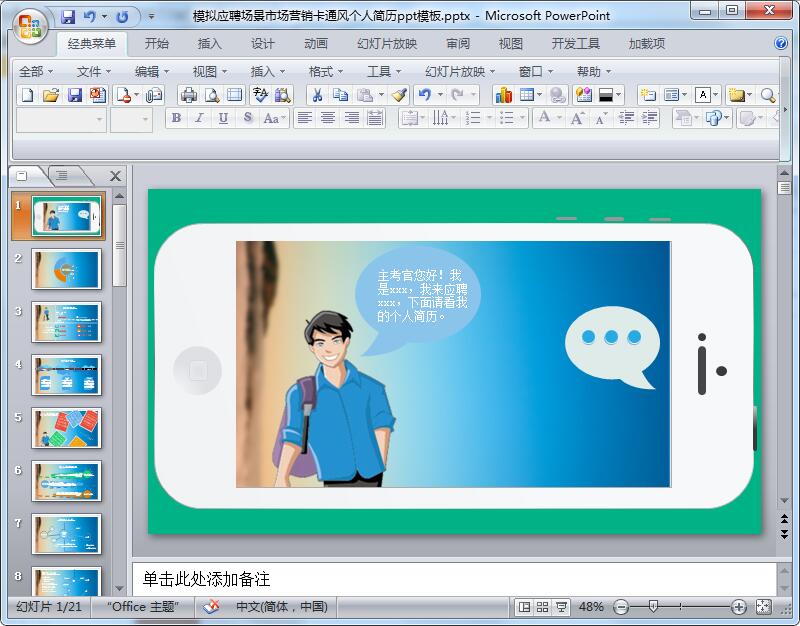
Task: Open an existing file with the folder icon
Action: click(x=51, y=95)
